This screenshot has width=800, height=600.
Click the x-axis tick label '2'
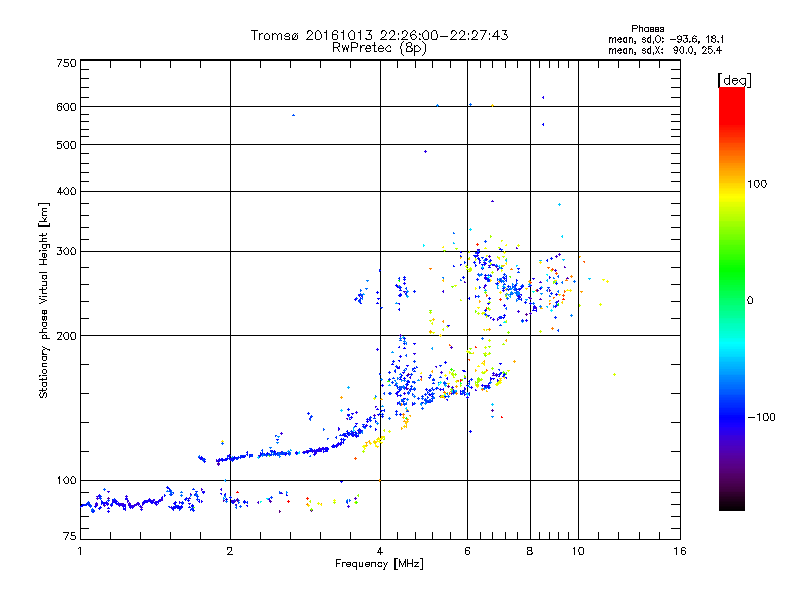click(x=230, y=551)
